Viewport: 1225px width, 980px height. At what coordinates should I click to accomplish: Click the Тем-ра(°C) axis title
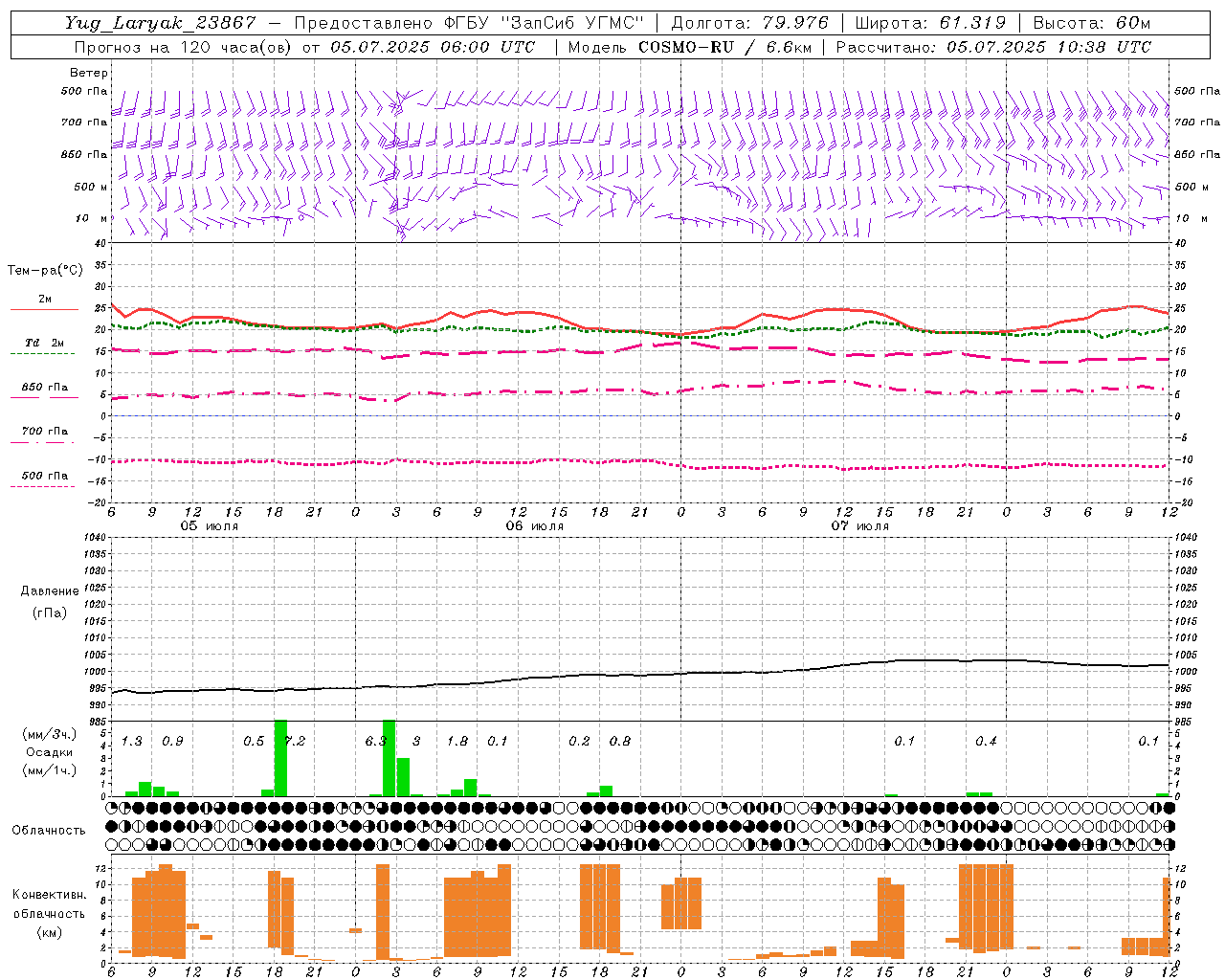click(x=45, y=271)
